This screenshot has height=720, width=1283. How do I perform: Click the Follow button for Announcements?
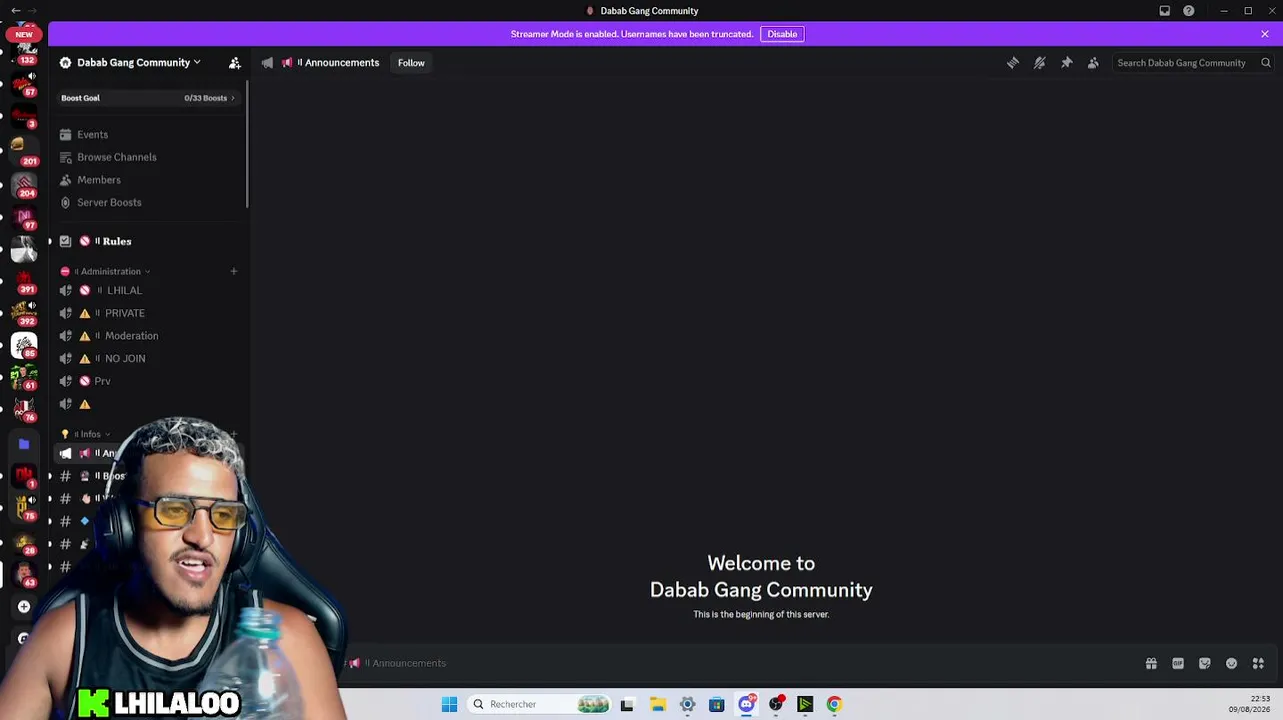coord(411,63)
